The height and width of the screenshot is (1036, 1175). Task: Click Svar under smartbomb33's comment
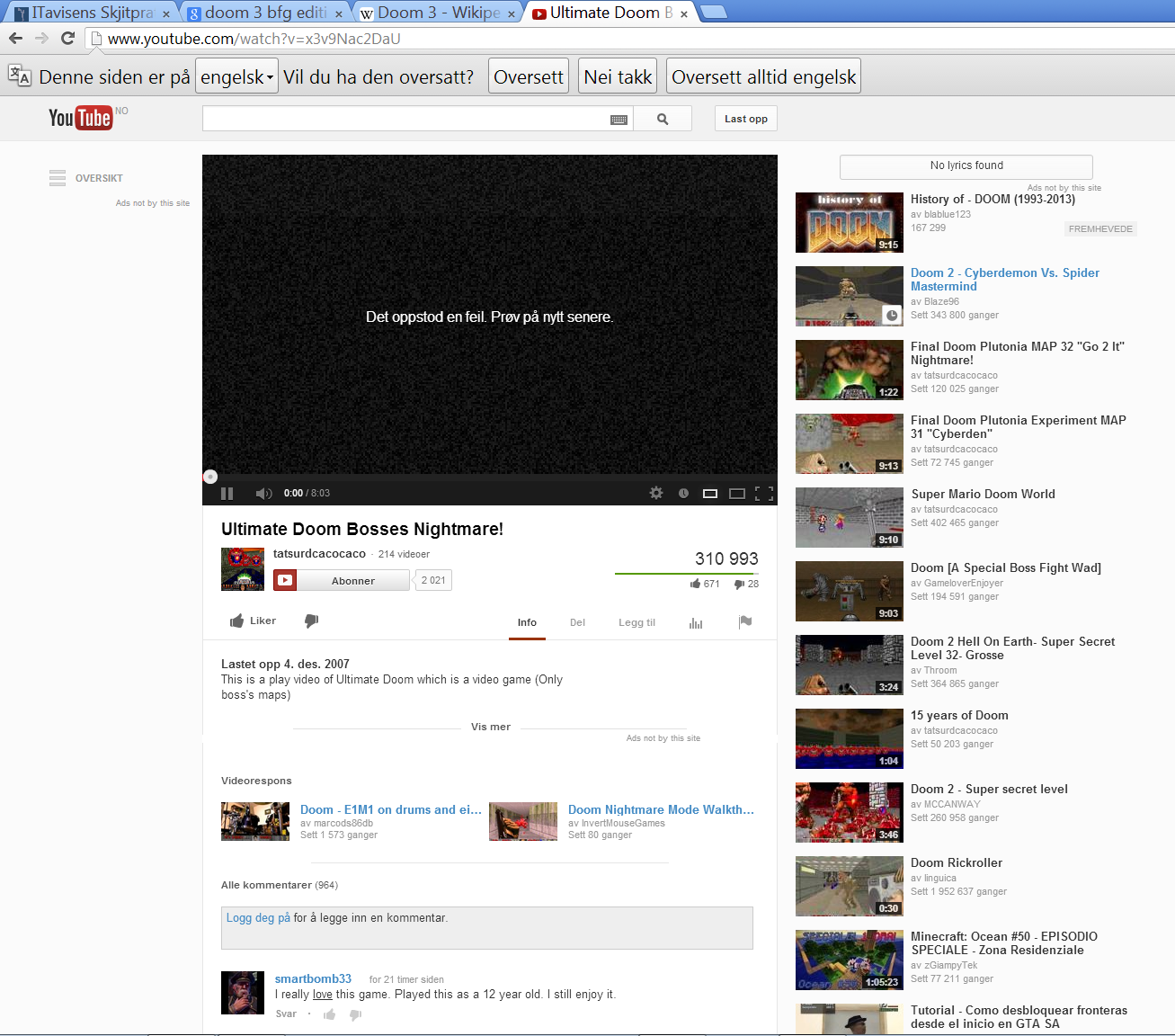286,1014
